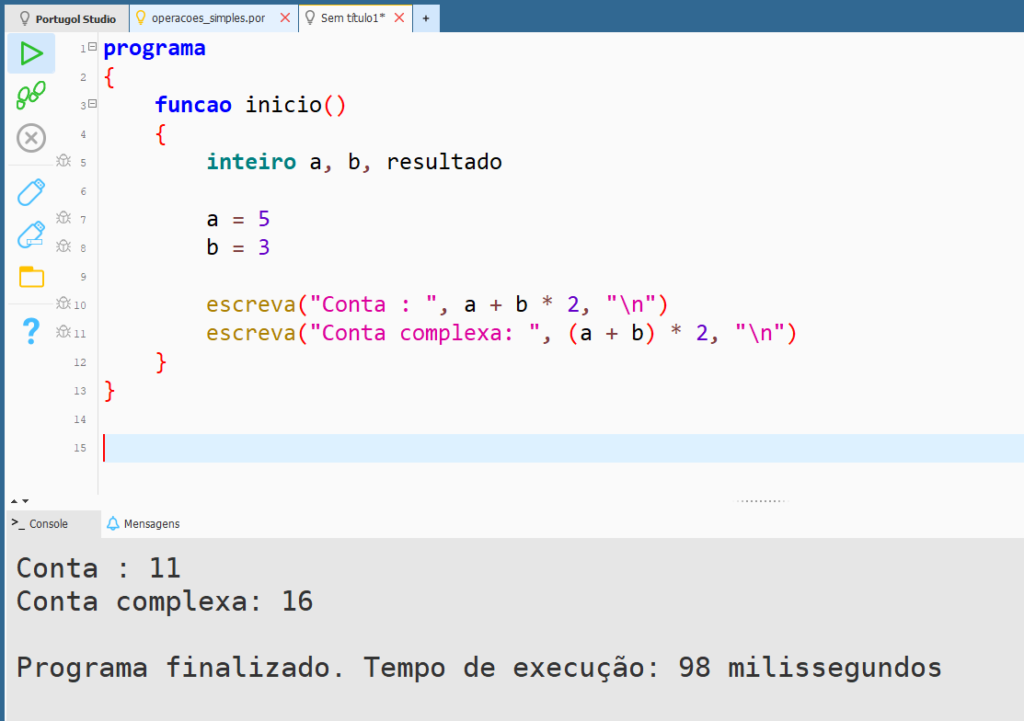Toggle breakpoint bug icon on line 5

[x=63, y=161]
